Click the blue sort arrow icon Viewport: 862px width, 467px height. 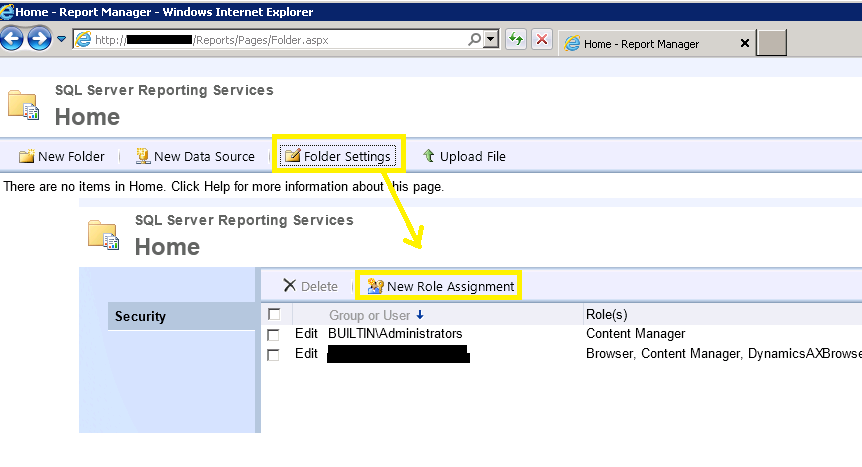tap(420, 315)
